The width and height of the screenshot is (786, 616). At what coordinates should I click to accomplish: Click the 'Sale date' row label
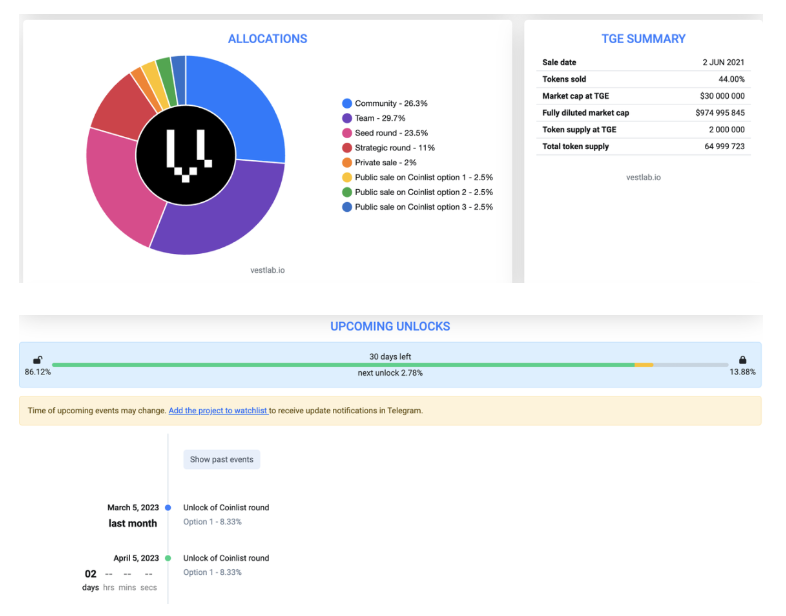pyautogui.click(x=559, y=62)
